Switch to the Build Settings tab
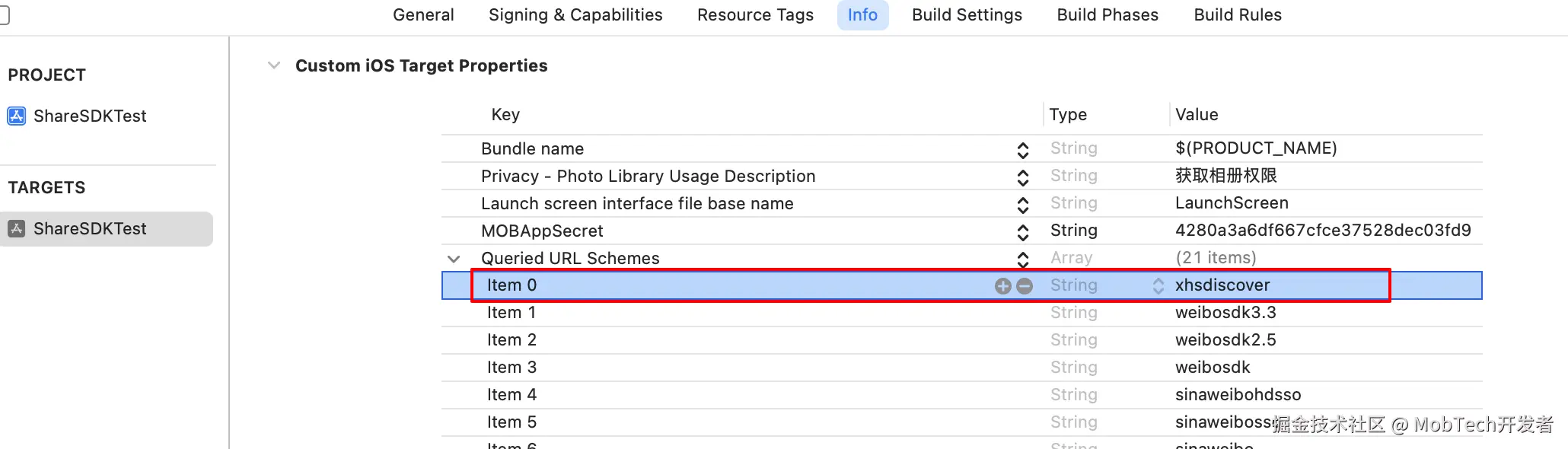 click(x=967, y=15)
